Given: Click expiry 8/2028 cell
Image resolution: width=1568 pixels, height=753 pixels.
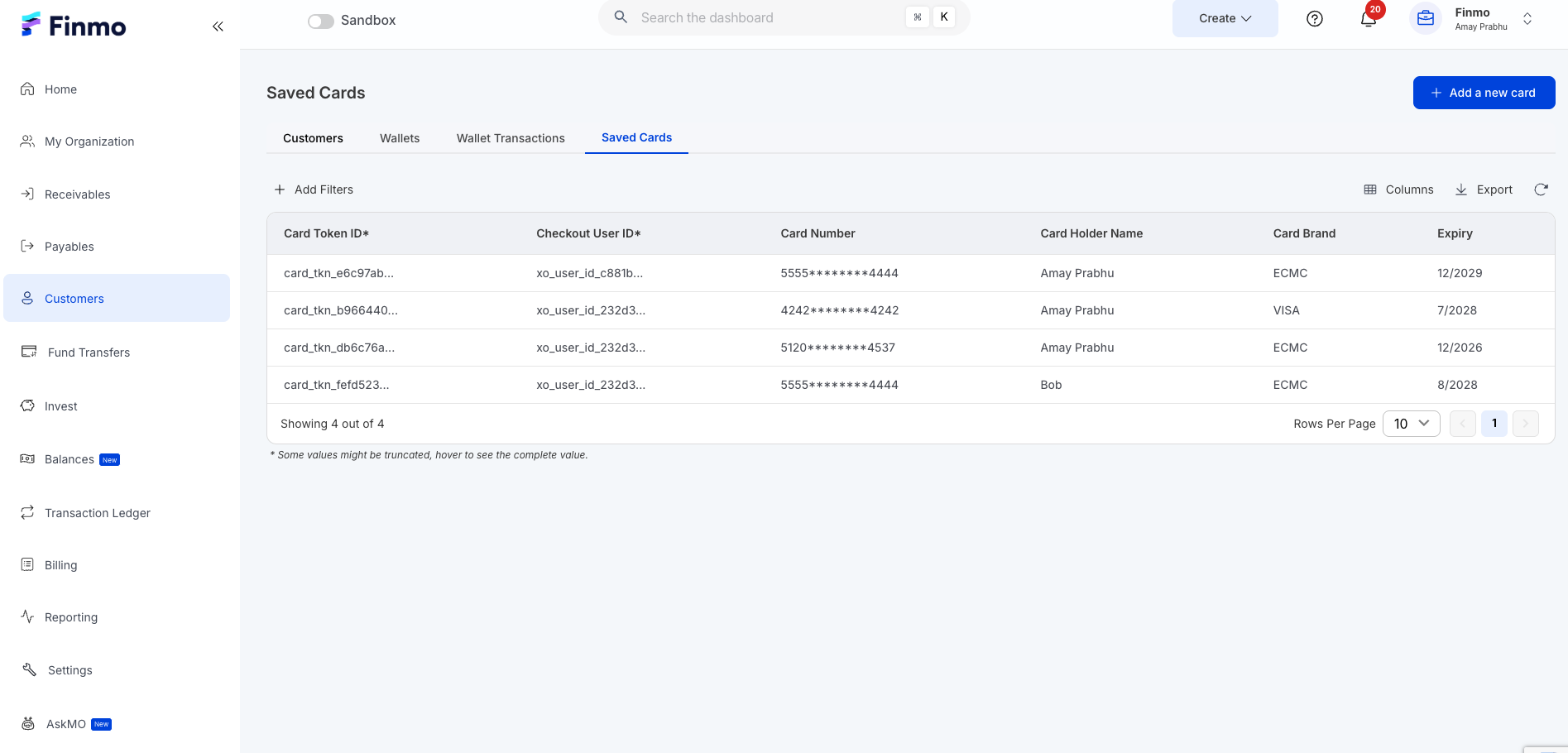Looking at the screenshot, I should pos(1457,385).
